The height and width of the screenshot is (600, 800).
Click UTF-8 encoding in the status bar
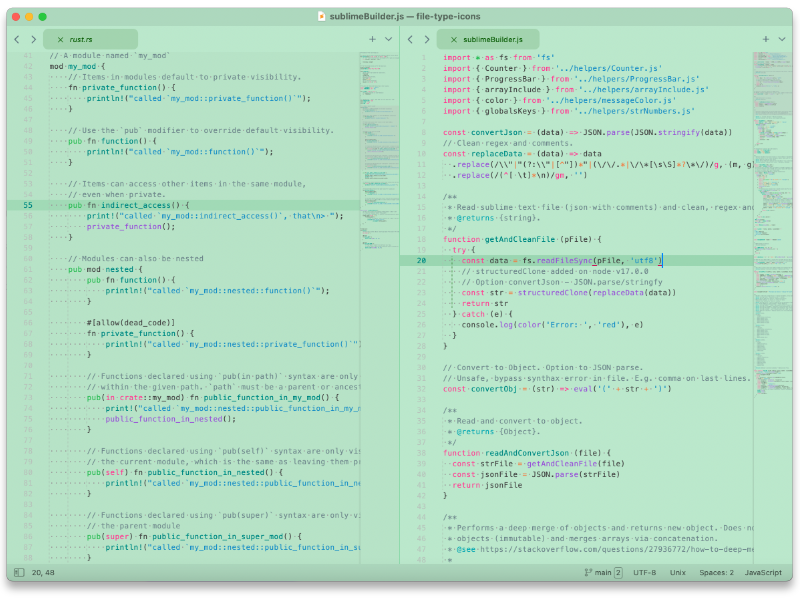point(643,573)
